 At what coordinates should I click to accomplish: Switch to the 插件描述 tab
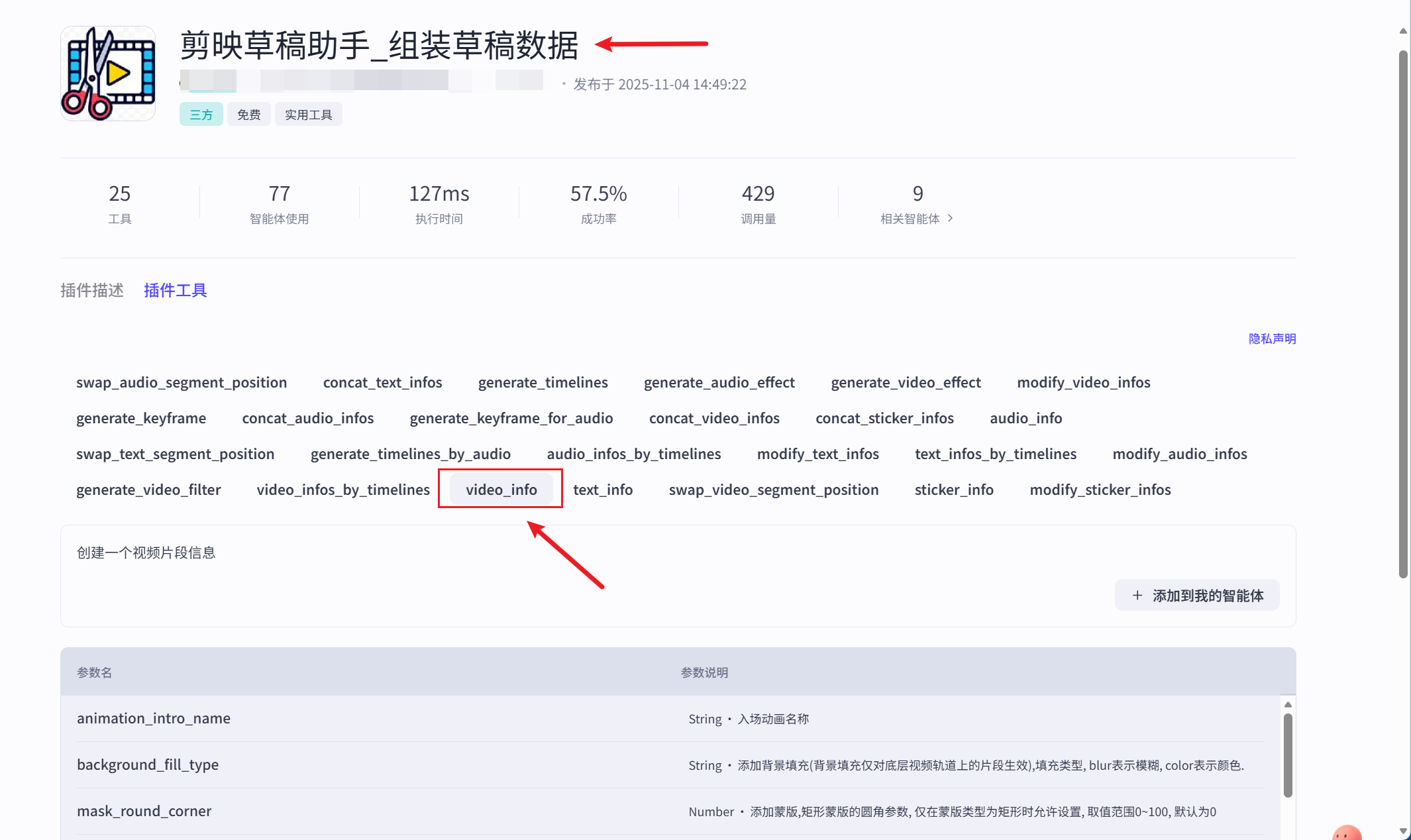92,290
